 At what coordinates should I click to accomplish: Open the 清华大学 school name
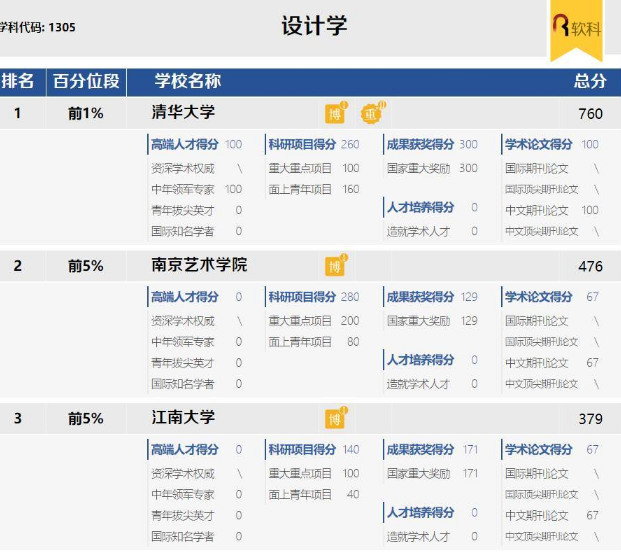coord(183,112)
